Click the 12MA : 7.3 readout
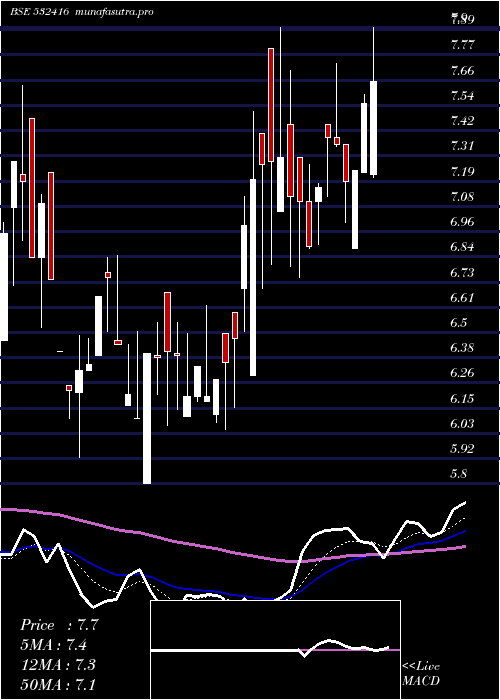Image resolution: width=500 pixels, height=700 pixels. [58, 665]
